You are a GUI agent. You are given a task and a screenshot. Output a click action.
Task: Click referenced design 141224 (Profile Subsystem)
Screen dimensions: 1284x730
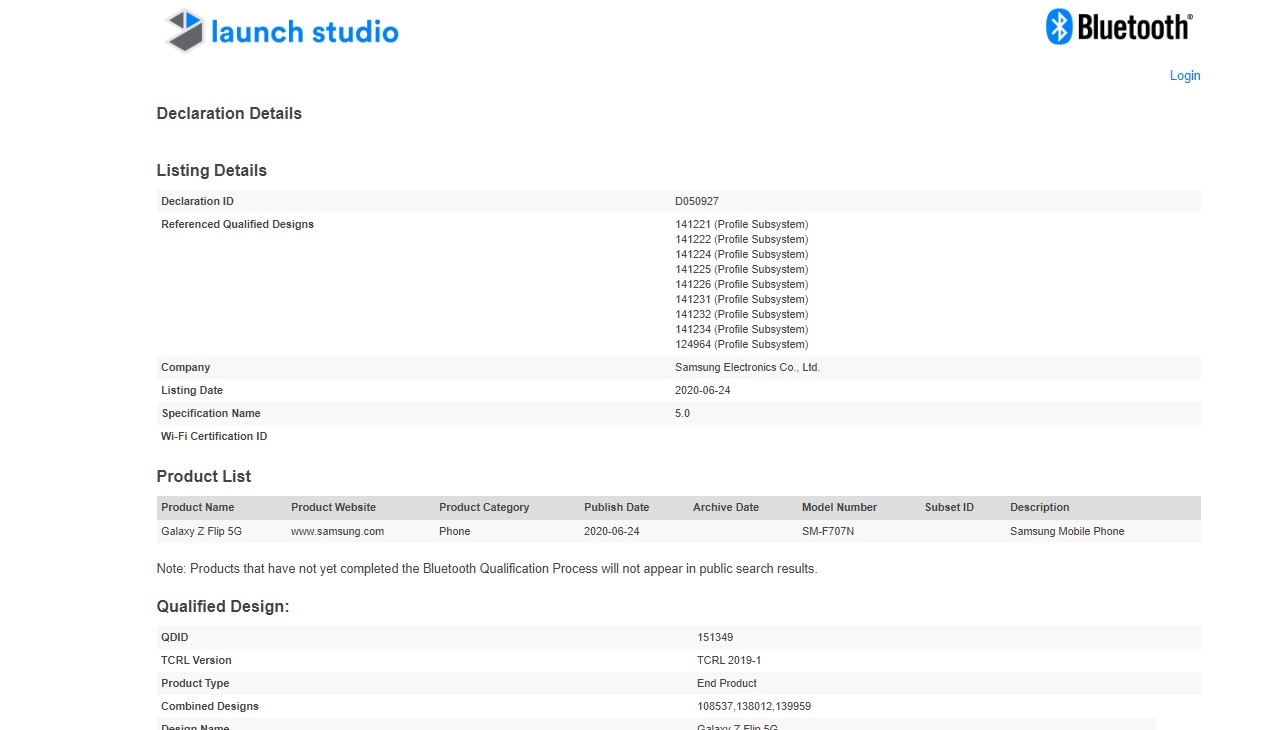[742, 255]
